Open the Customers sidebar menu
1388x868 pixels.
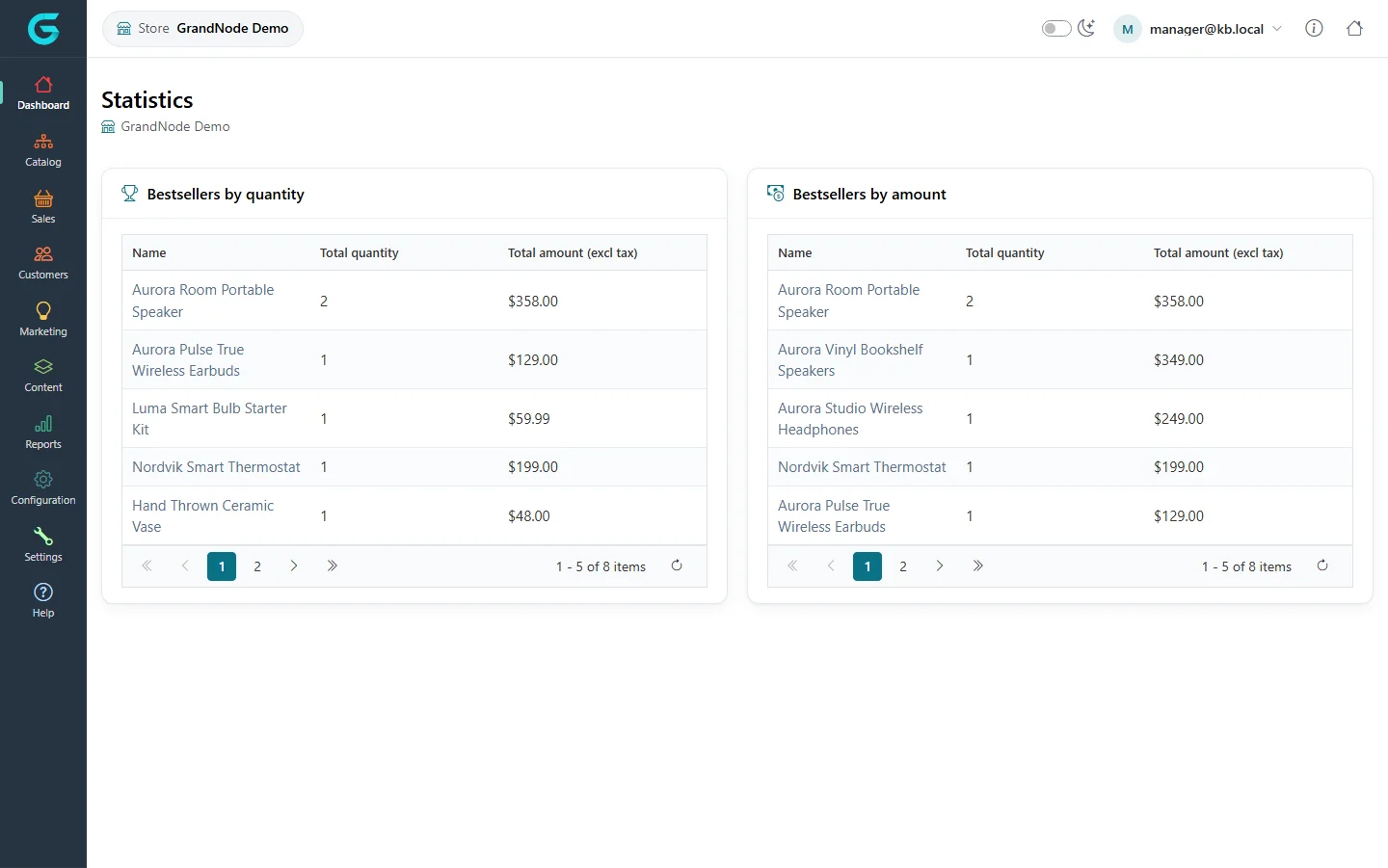tap(43, 263)
